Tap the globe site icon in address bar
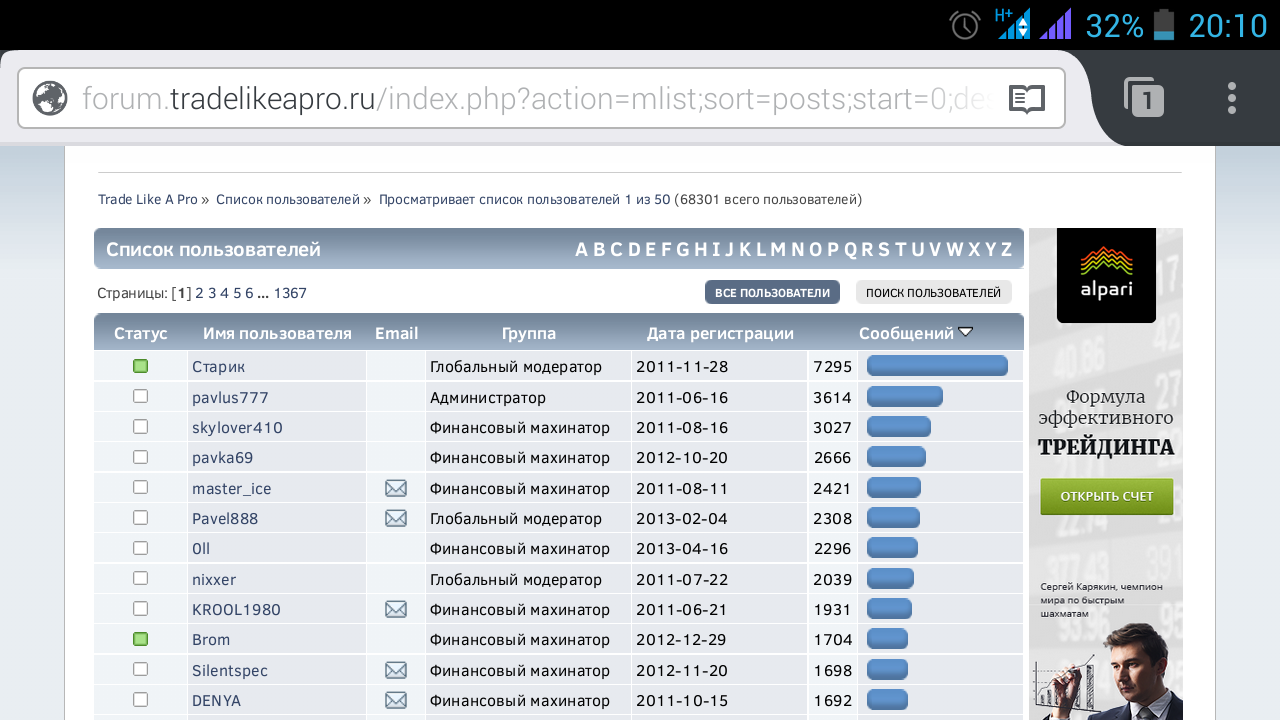Viewport: 1280px width, 720px height. pyautogui.click(x=50, y=98)
